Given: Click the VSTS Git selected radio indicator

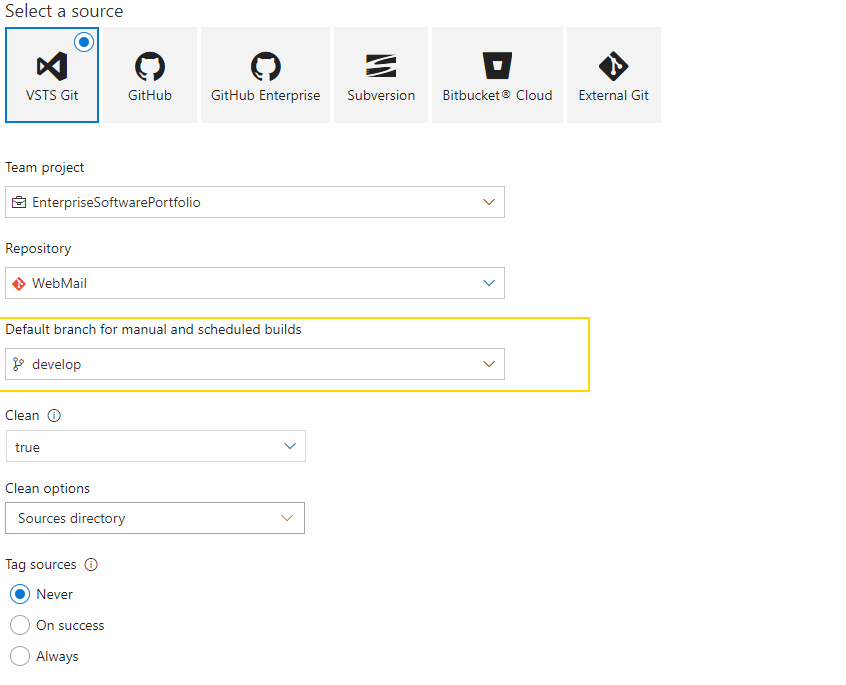Looking at the screenshot, I should (x=84, y=42).
